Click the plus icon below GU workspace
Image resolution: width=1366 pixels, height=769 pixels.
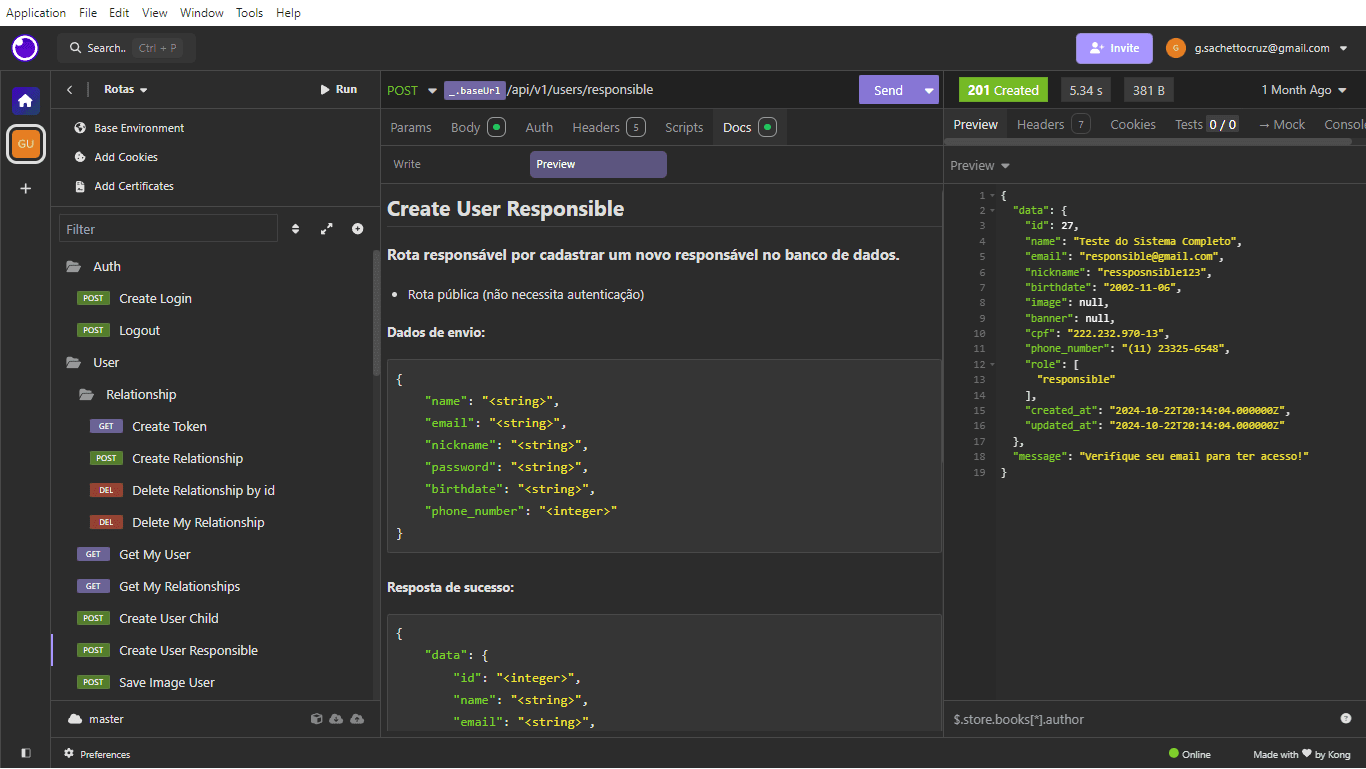click(x=25, y=188)
